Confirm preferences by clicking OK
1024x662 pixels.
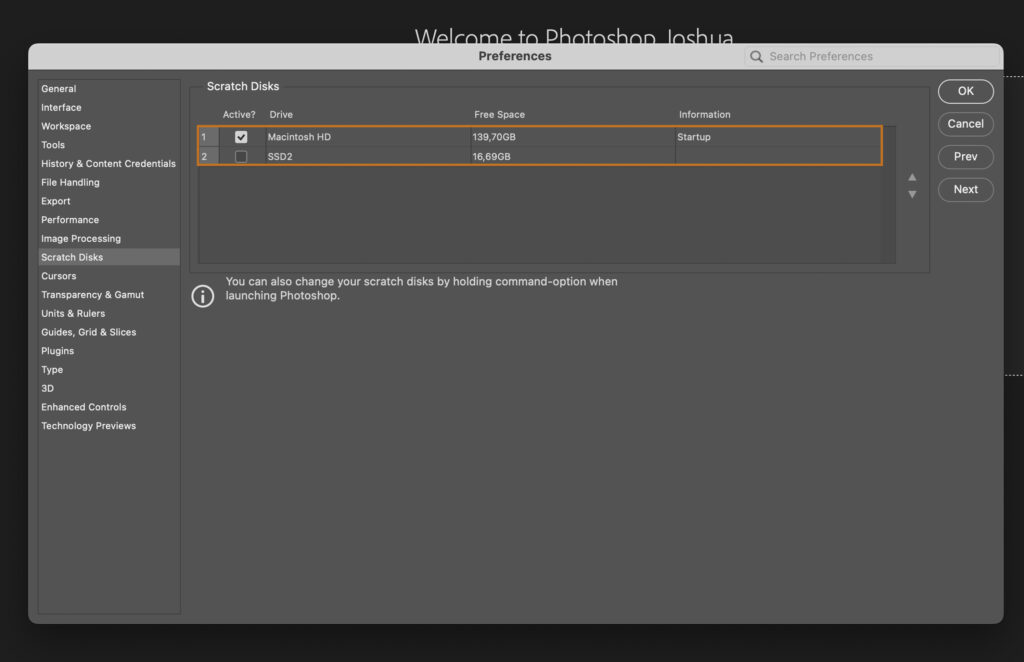point(965,91)
